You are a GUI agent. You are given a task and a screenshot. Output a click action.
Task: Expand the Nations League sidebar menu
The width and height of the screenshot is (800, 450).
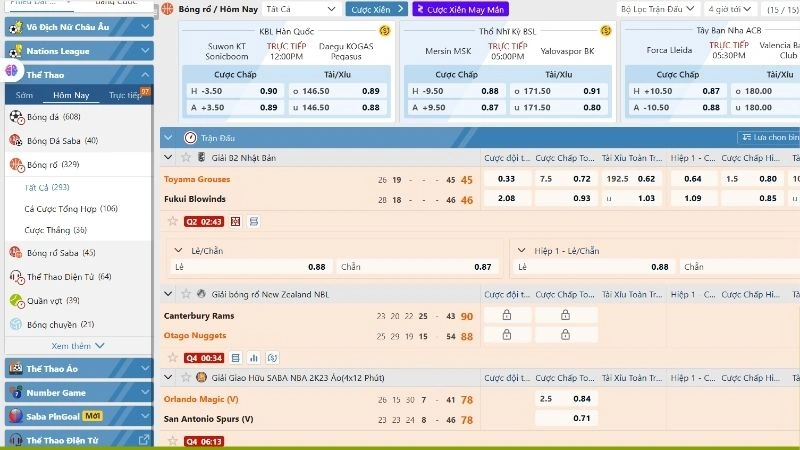79,51
